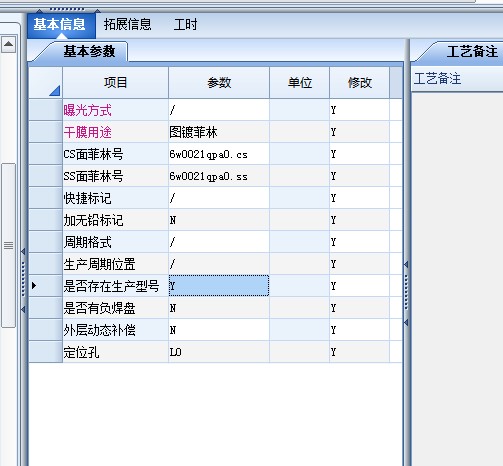The width and height of the screenshot is (503, 466).
Task: Click the slash parameter of 曝光方式
Action: coord(219,110)
